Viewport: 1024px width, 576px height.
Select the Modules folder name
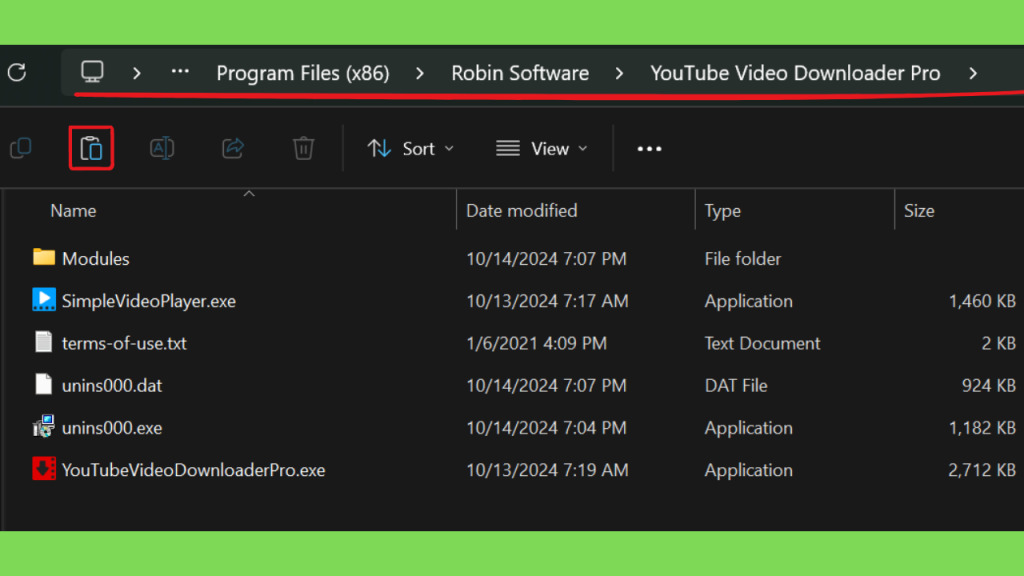(x=95, y=259)
